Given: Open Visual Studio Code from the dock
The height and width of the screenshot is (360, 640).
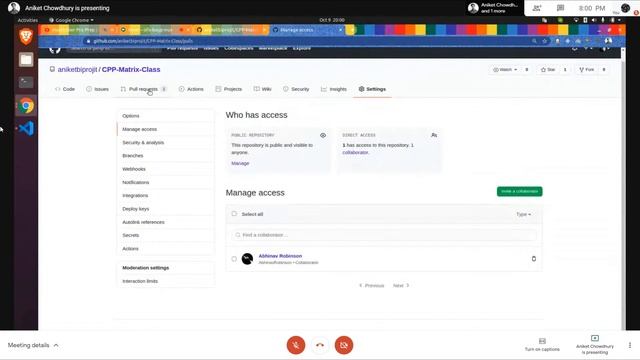Looking at the screenshot, I should (26, 129).
